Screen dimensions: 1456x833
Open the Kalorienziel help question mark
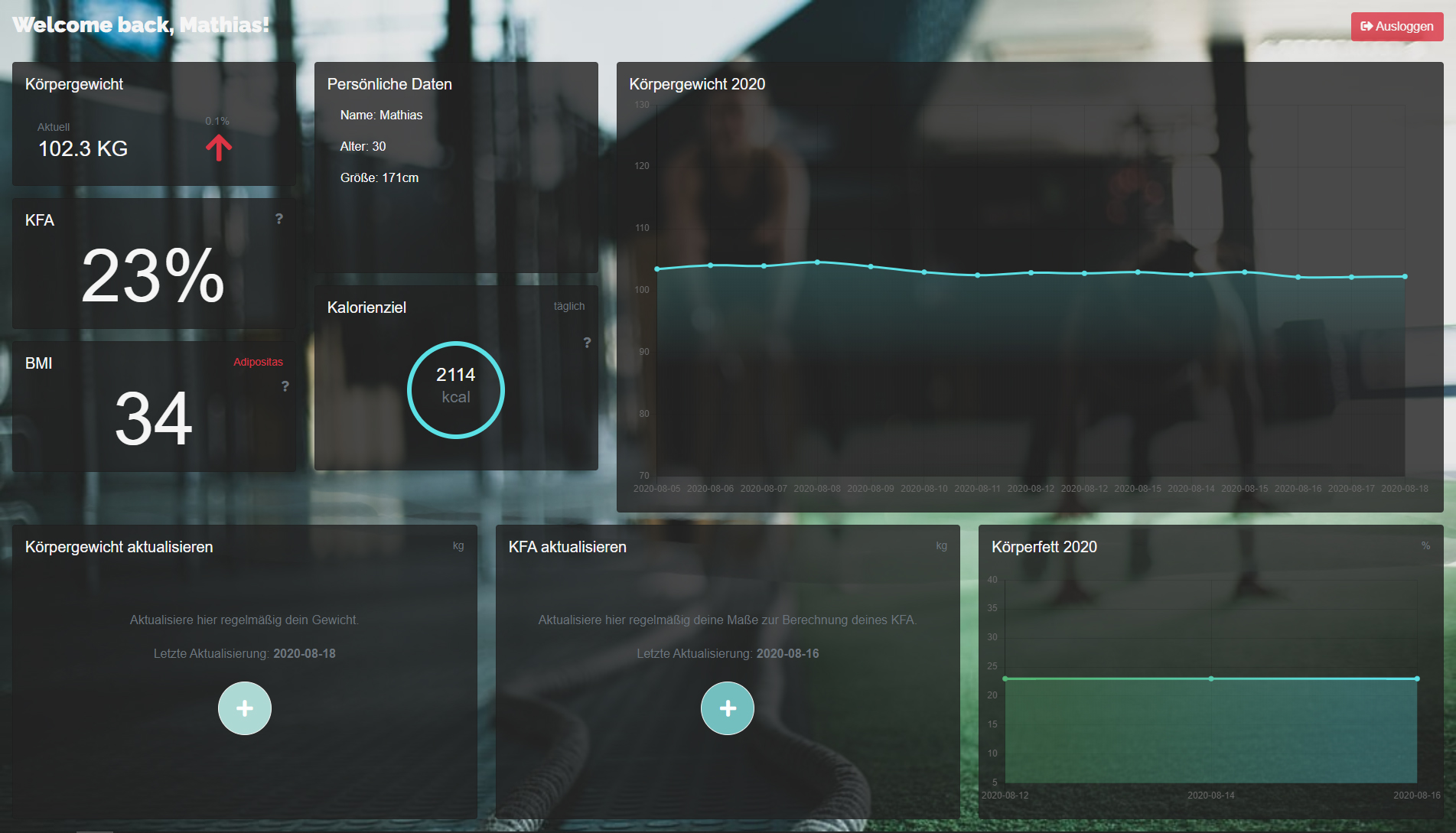pos(587,343)
